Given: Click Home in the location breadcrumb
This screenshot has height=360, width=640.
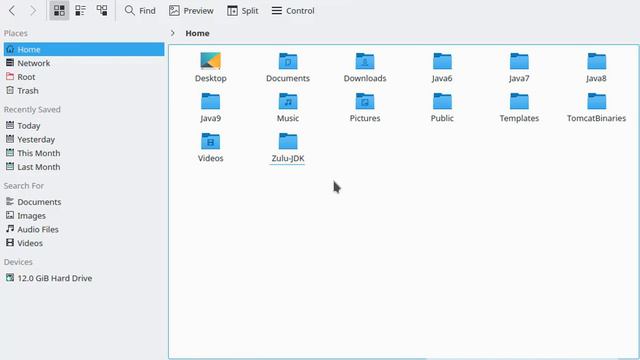Looking at the screenshot, I should coord(198,33).
